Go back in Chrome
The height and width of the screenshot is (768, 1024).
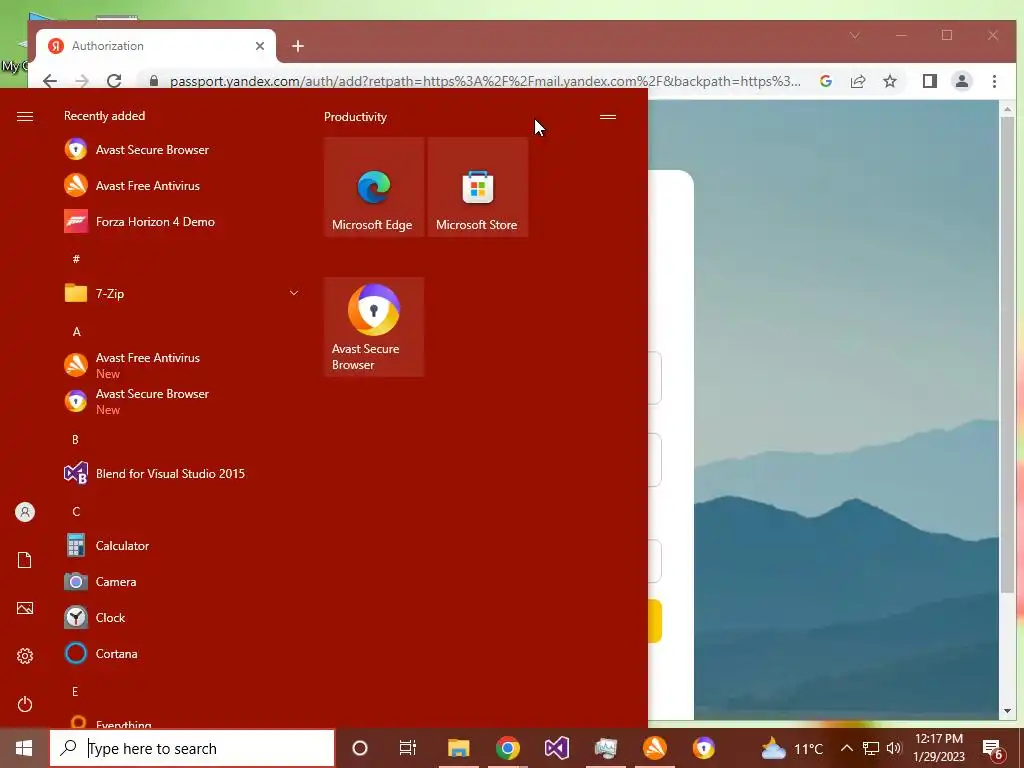point(50,81)
